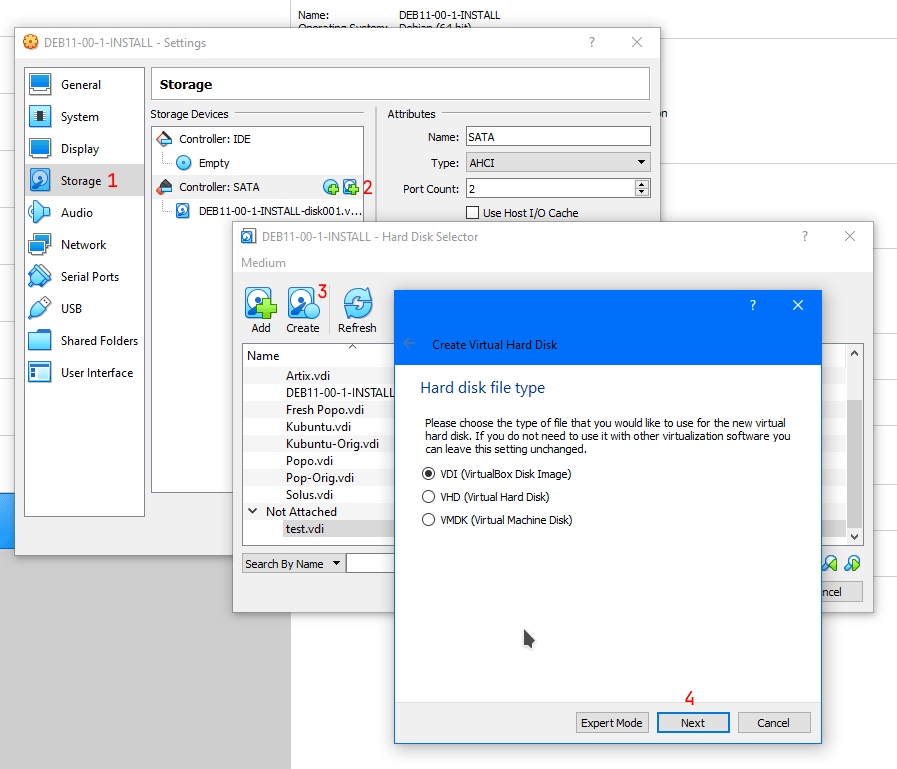The height and width of the screenshot is (769, 897).
Task: Click help question mark in Settings title bar
Action: click(x=592, y=42)
